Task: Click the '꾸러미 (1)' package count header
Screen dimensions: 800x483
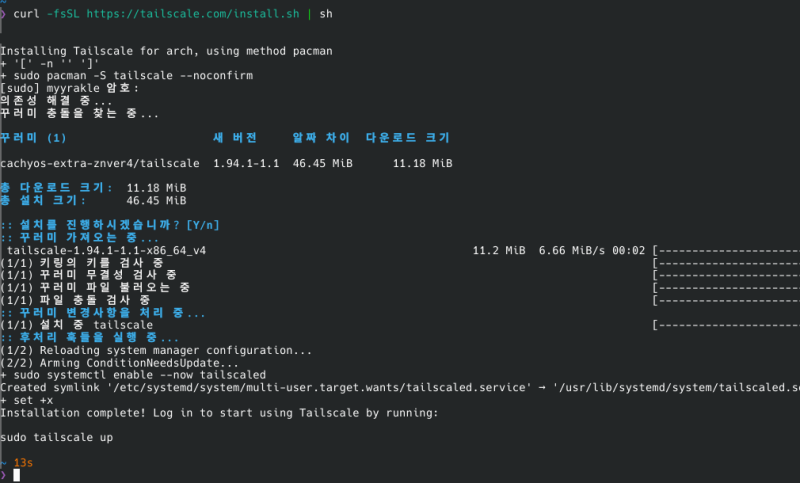Action: pos(33,137)
